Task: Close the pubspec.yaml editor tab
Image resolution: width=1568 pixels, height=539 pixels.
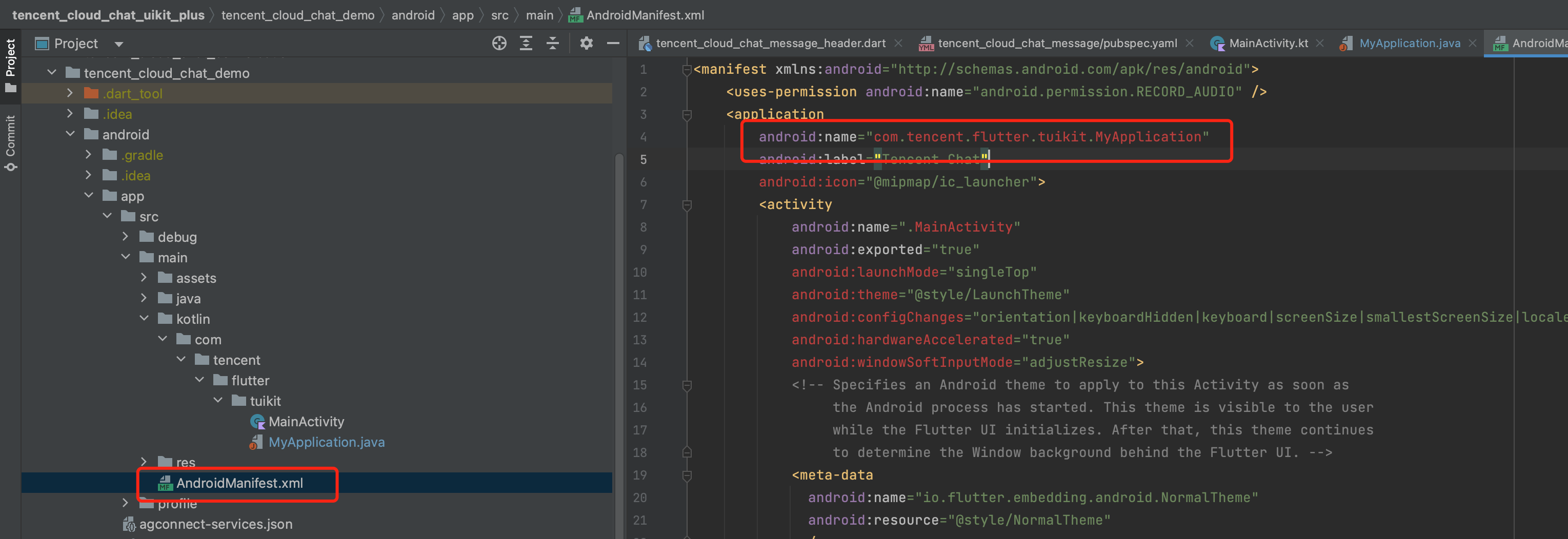Action: point(1190,43)
